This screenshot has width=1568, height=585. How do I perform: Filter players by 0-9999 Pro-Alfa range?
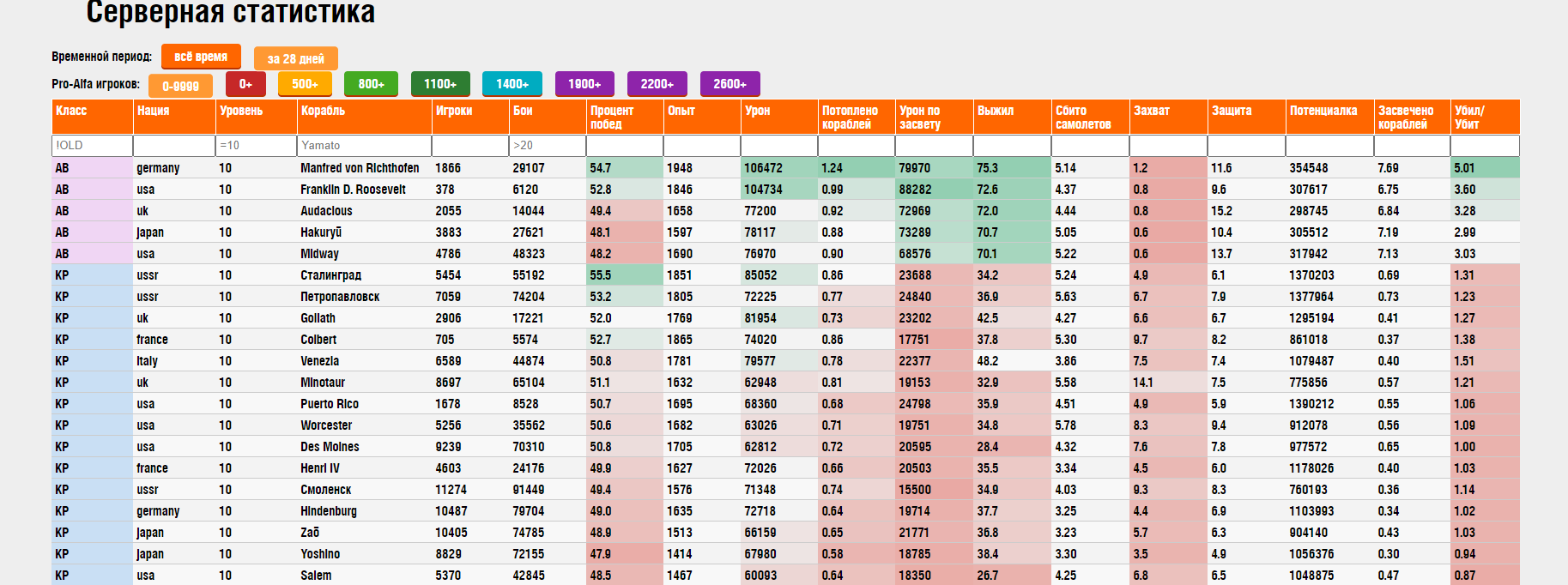point(180,86)
